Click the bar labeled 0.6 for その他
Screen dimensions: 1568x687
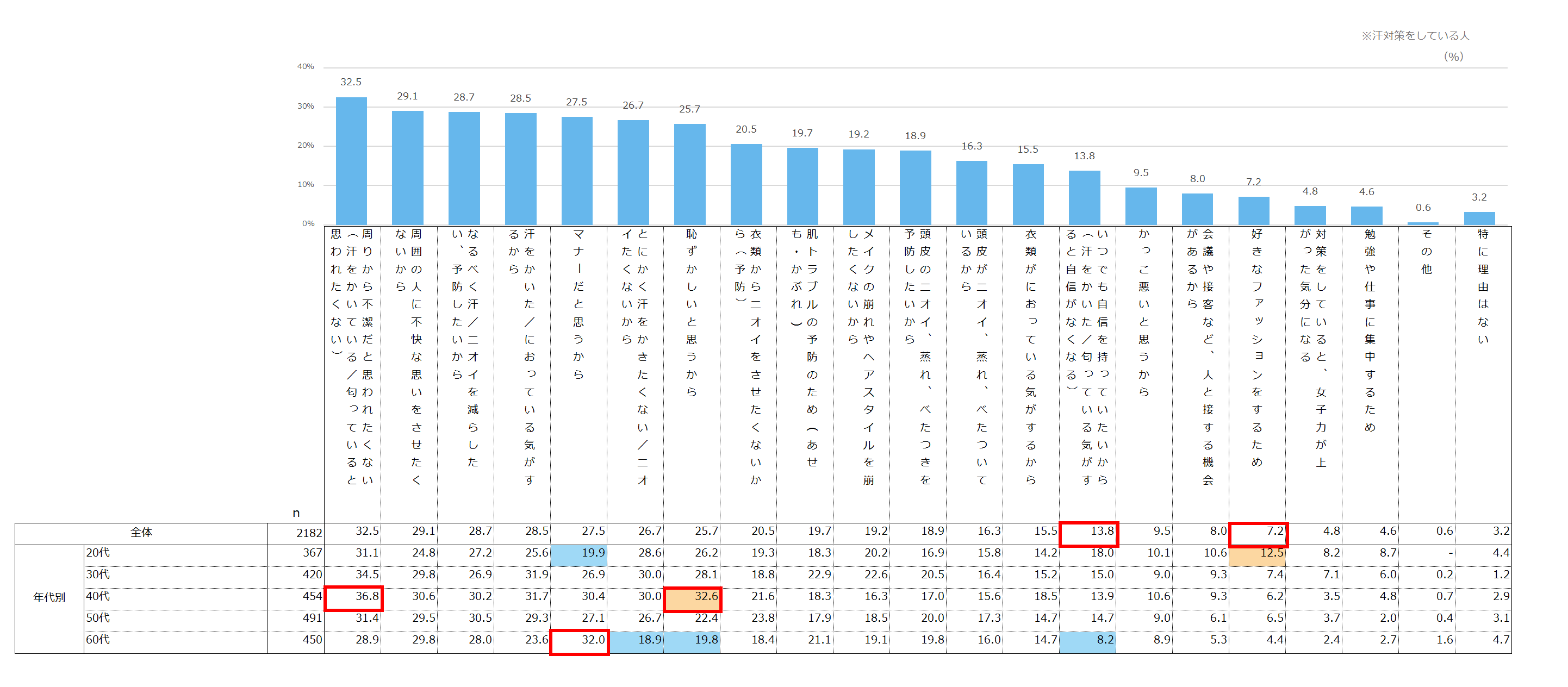tap(1422, 223)
